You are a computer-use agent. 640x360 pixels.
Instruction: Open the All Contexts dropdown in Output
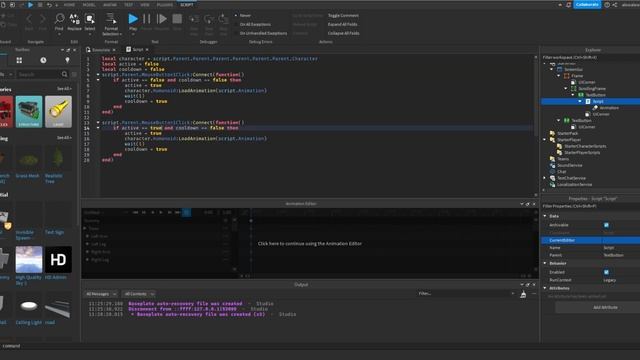(139, 294)
